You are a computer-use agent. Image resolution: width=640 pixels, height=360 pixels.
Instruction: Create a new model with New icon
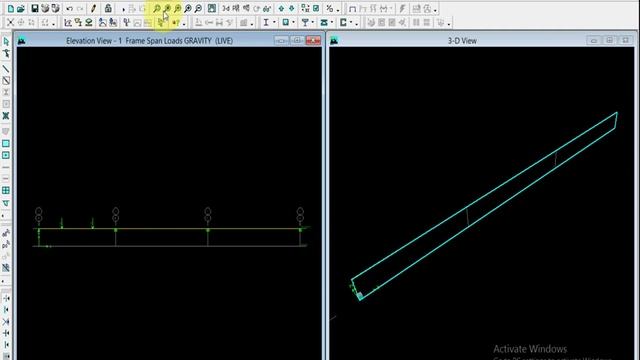point(11,8)
